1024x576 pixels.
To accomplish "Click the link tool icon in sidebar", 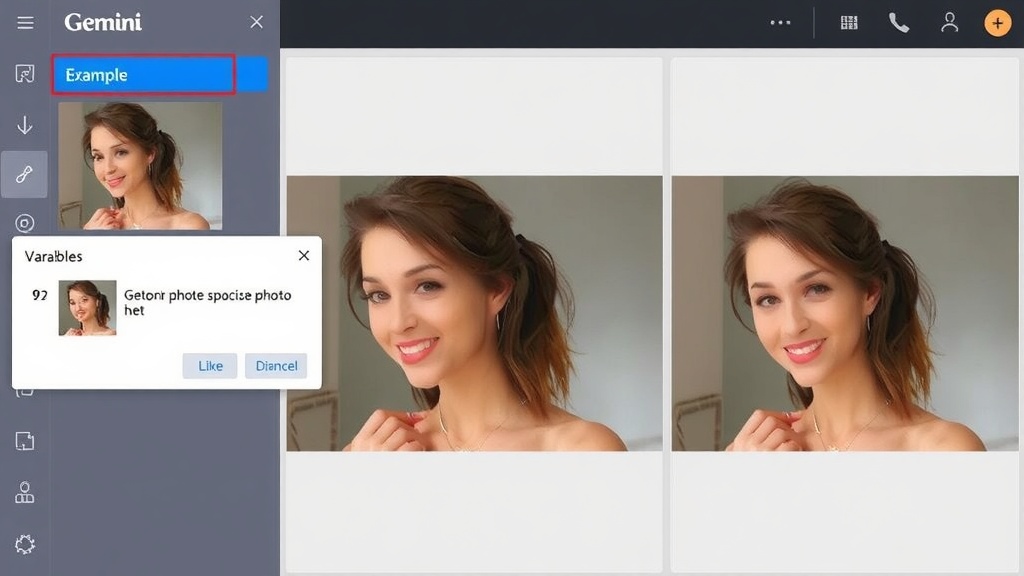I will click(x=25, y=175).
